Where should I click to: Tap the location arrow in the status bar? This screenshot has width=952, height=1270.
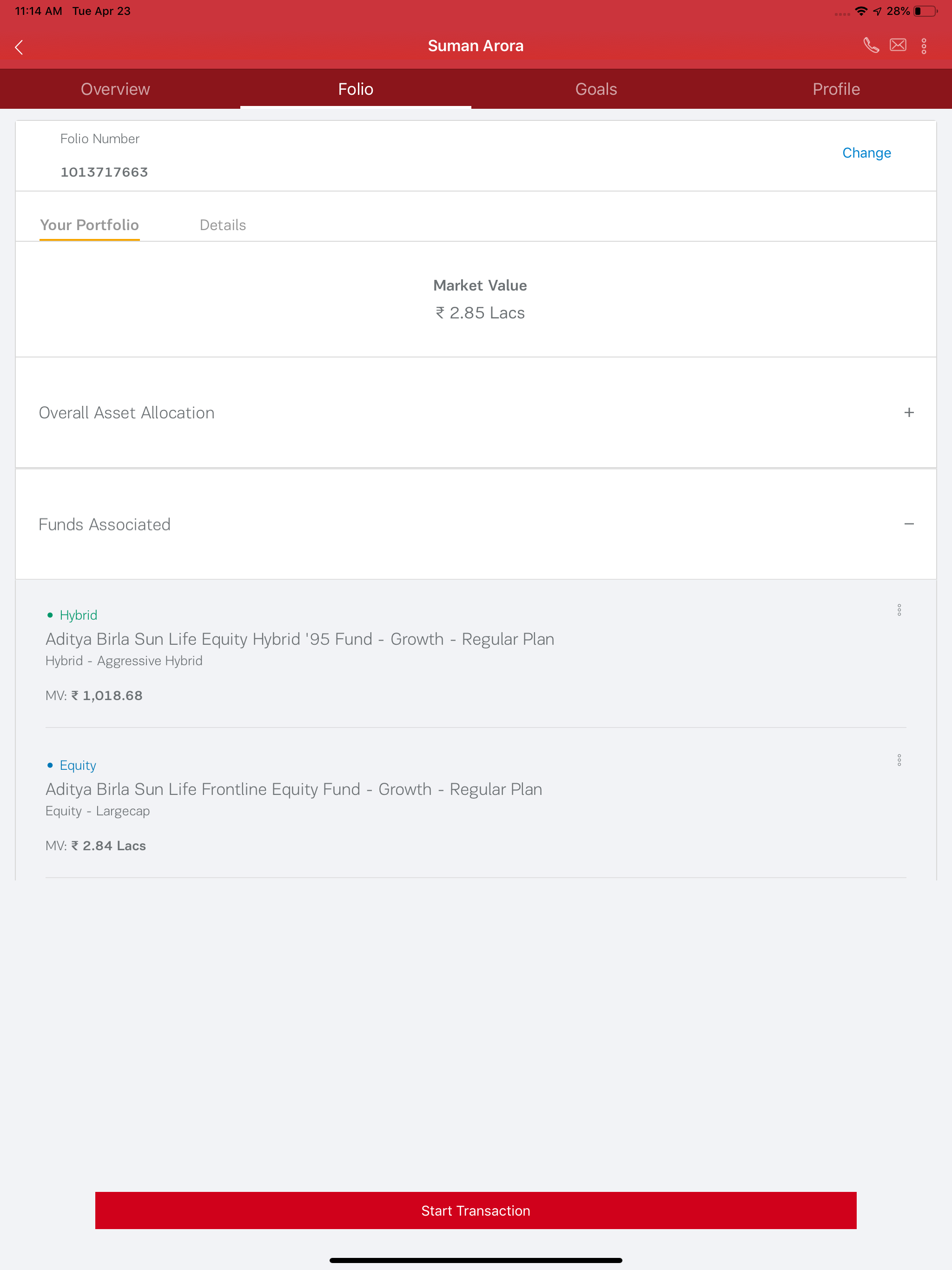877,12
